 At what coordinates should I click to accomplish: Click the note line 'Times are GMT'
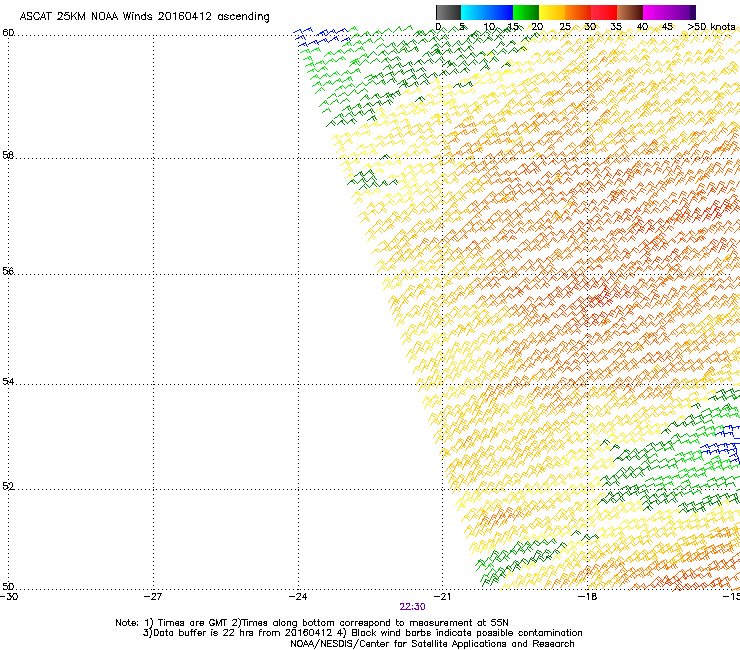pos(312,623)
